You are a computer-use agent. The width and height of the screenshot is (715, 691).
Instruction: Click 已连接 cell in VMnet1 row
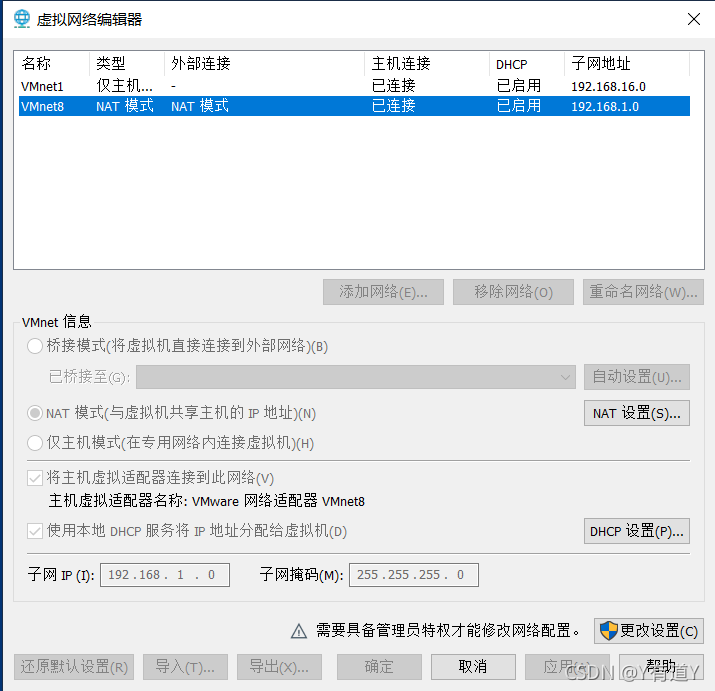(x=394, y=86)
